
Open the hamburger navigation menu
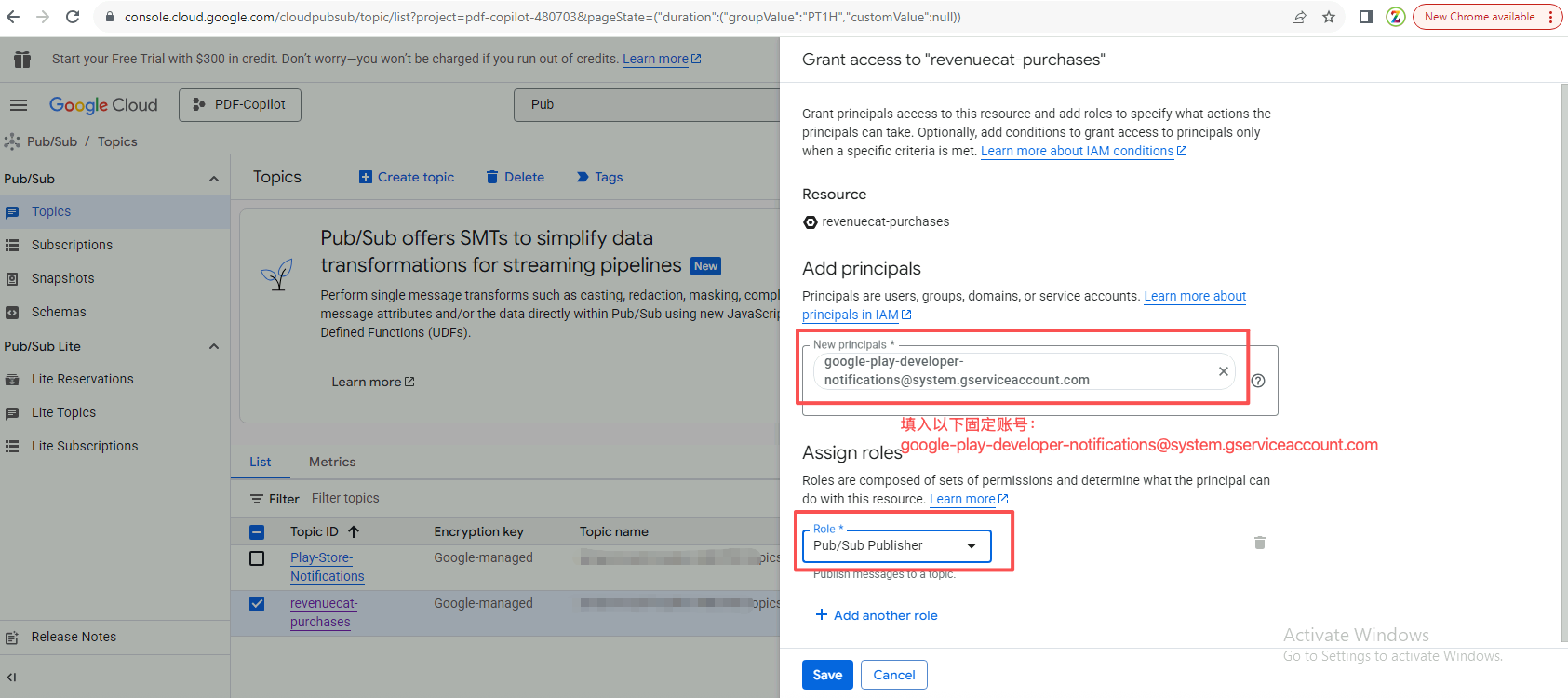point(19,105)
